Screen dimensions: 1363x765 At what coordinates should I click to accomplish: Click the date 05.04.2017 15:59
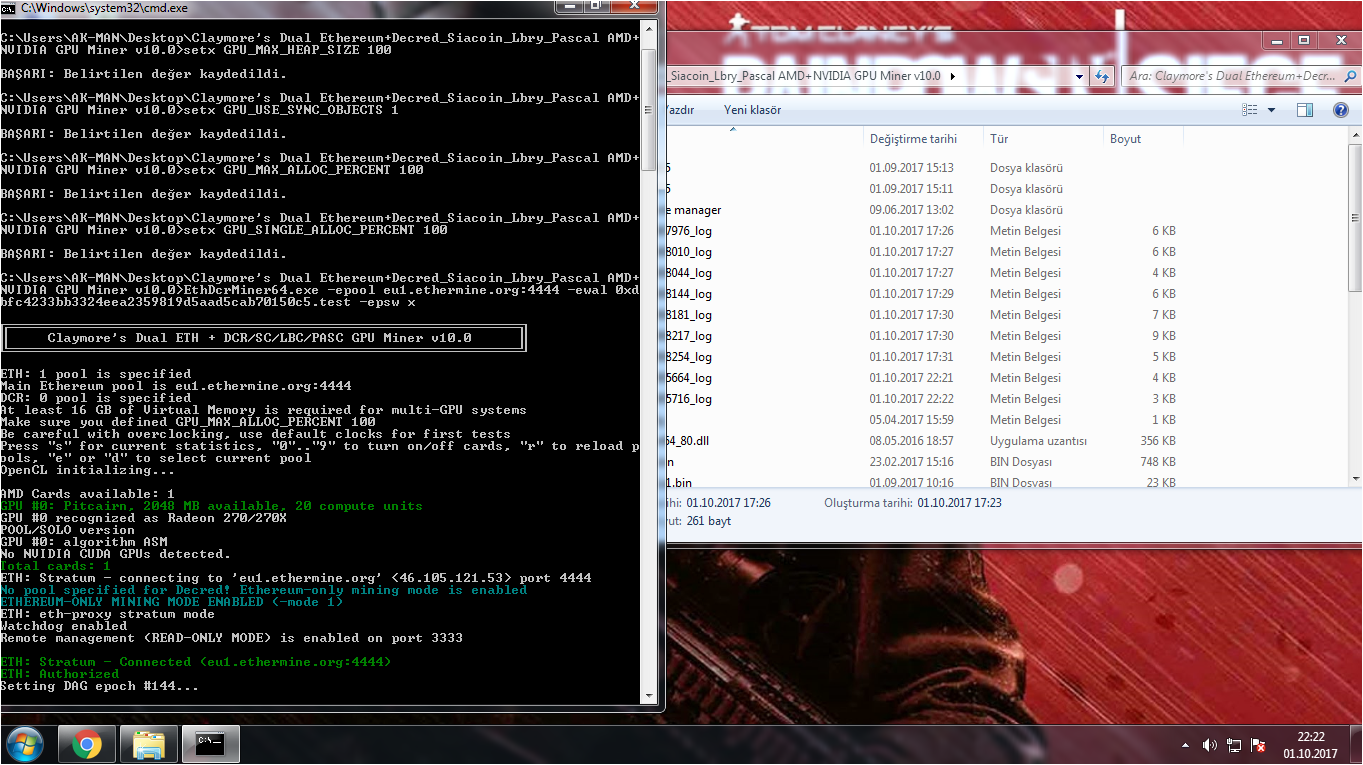pyautogui.click(x=911, y=420)
